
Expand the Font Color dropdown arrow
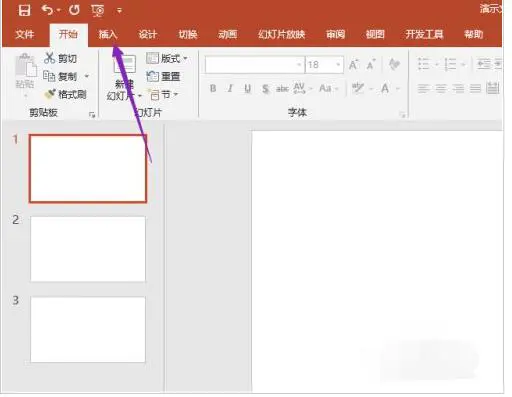tap(398, 89)
